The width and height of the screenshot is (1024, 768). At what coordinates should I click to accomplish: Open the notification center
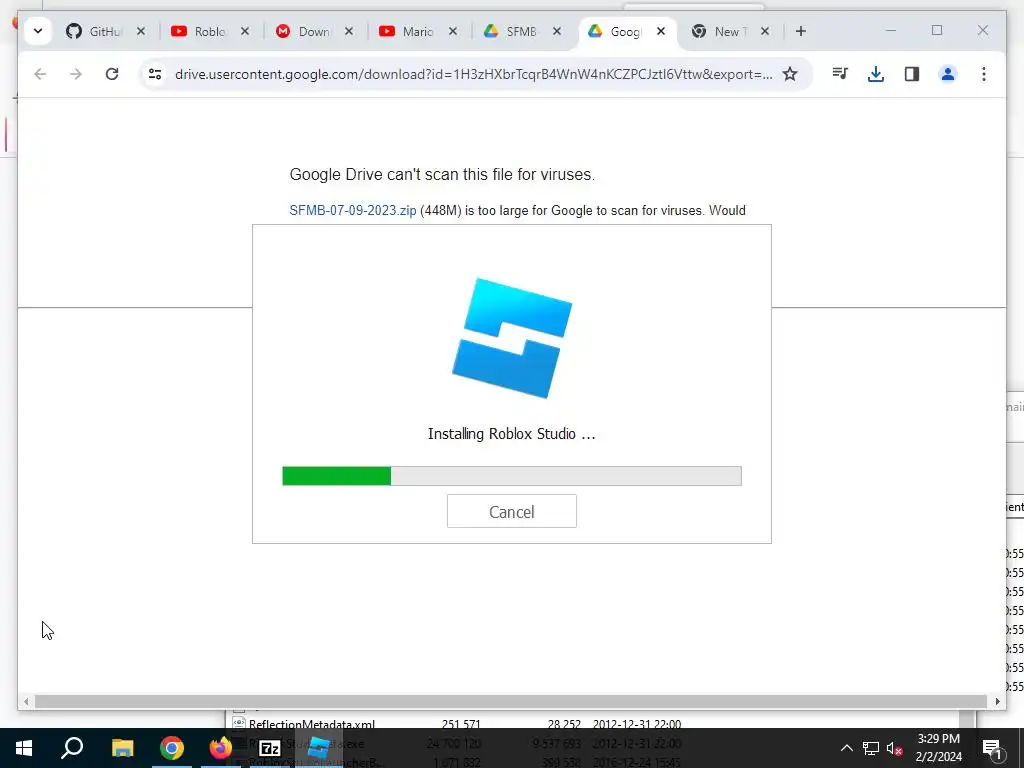click(992, 748)
